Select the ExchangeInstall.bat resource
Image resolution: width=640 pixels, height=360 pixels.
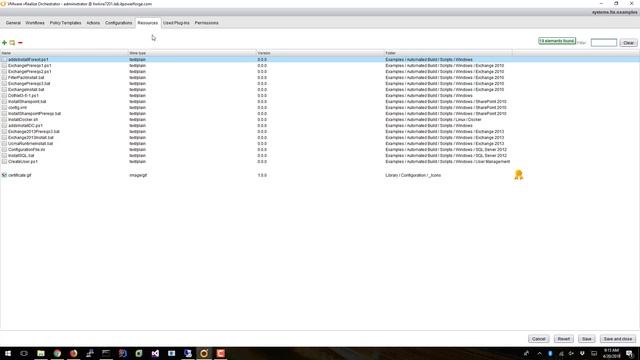pos(26,89)
